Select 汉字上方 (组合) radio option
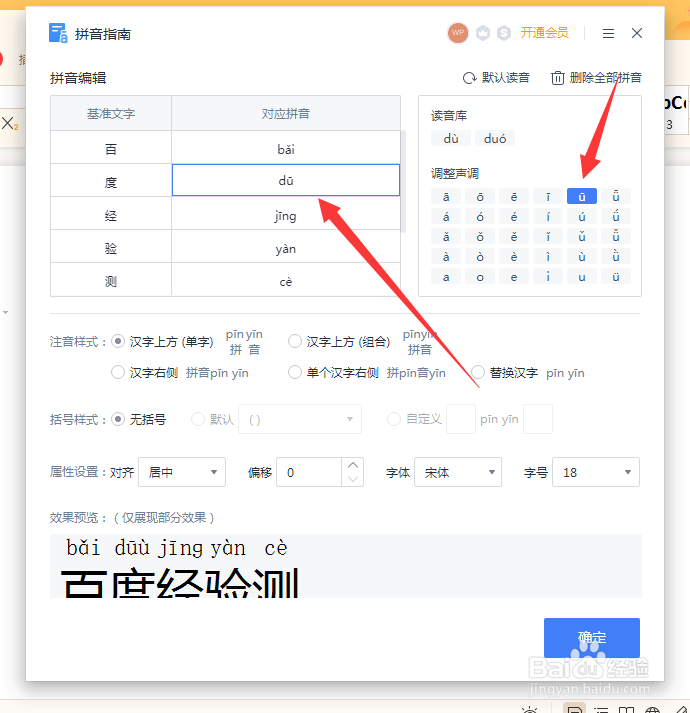 pyautogui.click(x=295, y=341)
